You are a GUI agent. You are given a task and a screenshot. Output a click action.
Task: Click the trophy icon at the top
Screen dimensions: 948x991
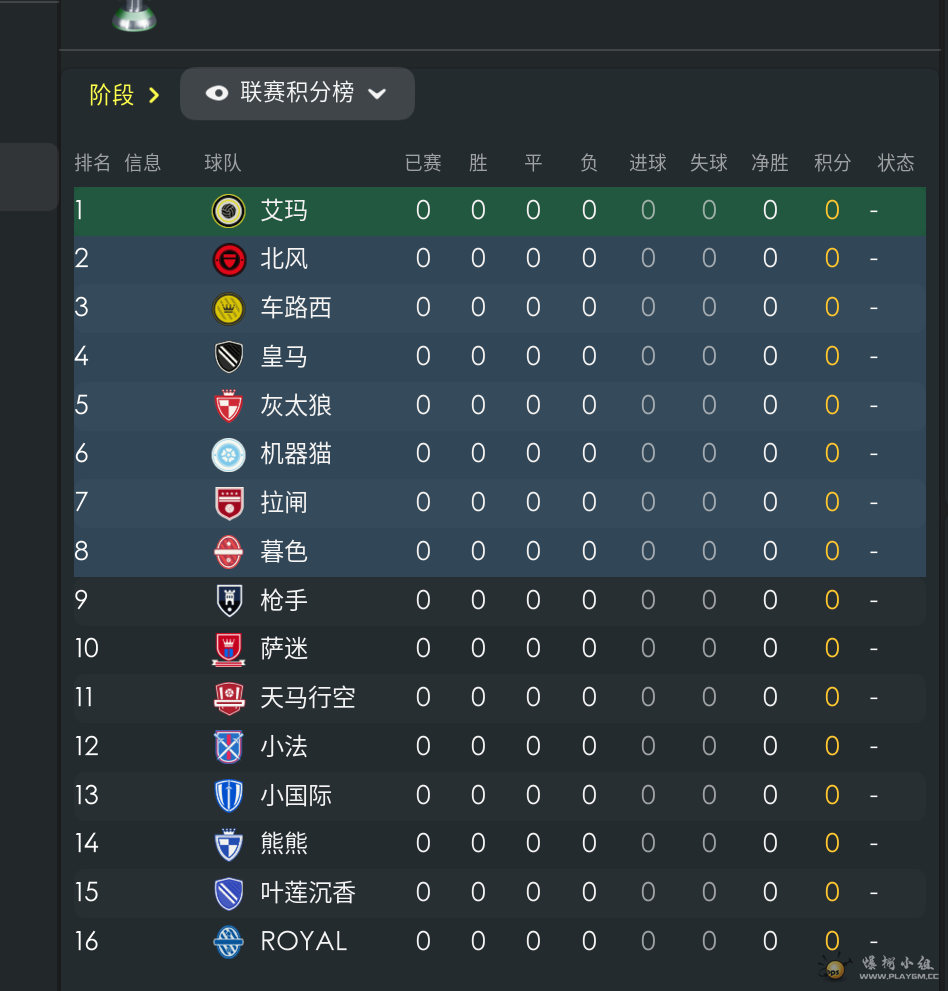click(134, 16)
